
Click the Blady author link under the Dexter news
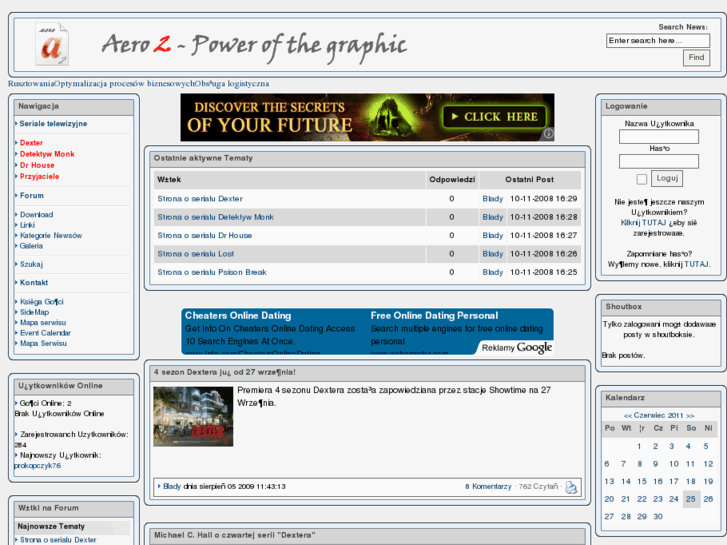tap(172, 487)
